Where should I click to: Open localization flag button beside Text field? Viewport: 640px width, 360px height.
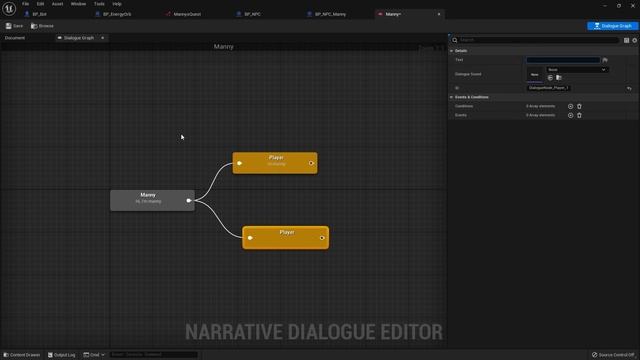pos(605,60)
